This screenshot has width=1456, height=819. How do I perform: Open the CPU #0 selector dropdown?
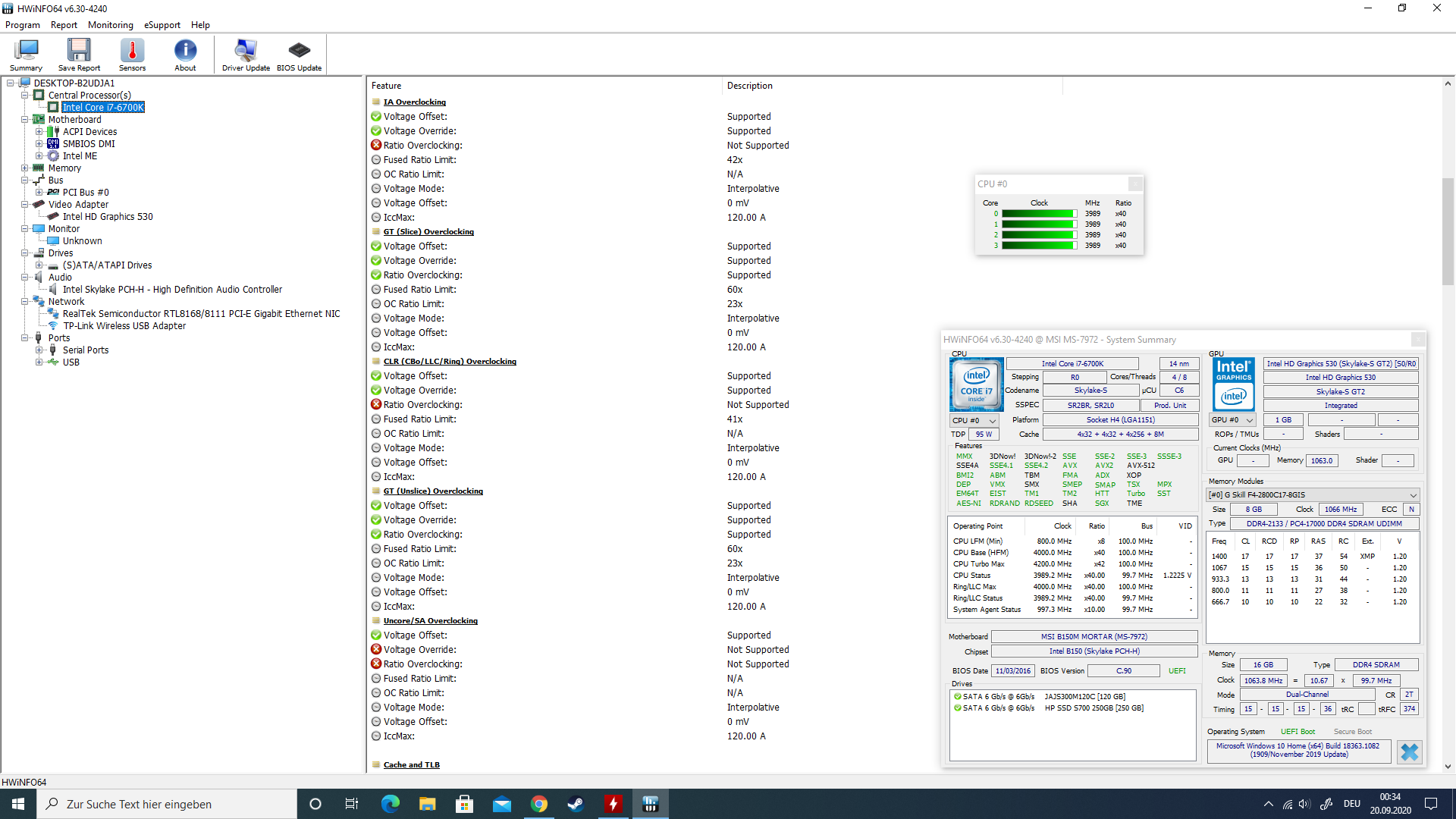(994, 420)
